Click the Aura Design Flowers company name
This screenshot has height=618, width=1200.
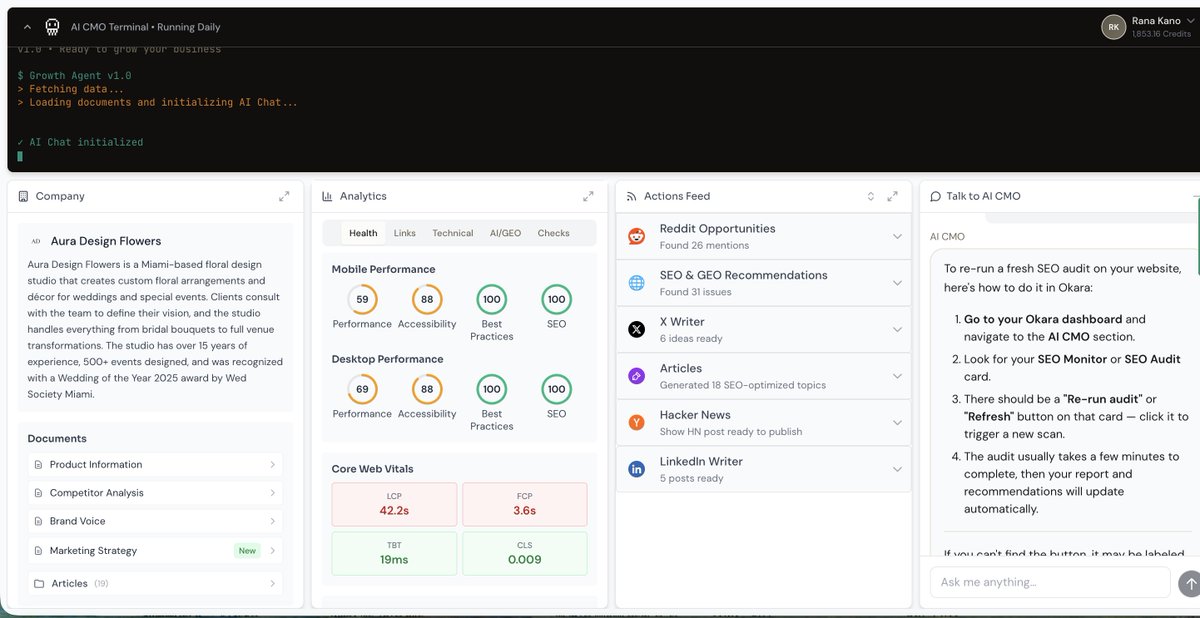click(106, 241)
